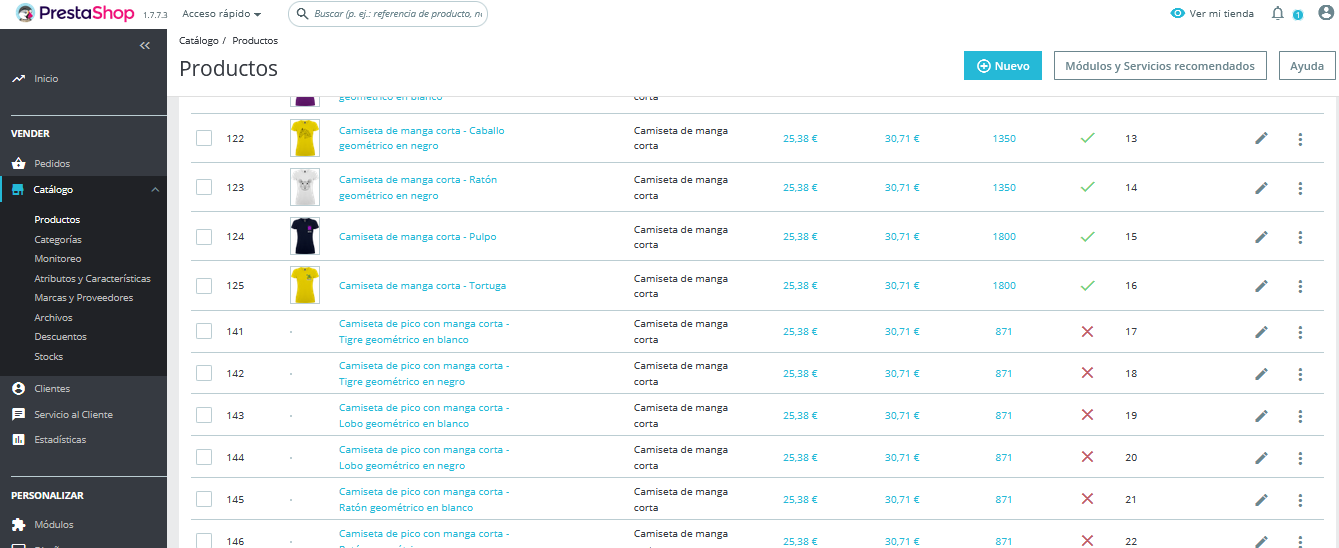Edit product 124 with pencil icon
The width and height of the screenshot is (1339, 548).
[1261, 237]
